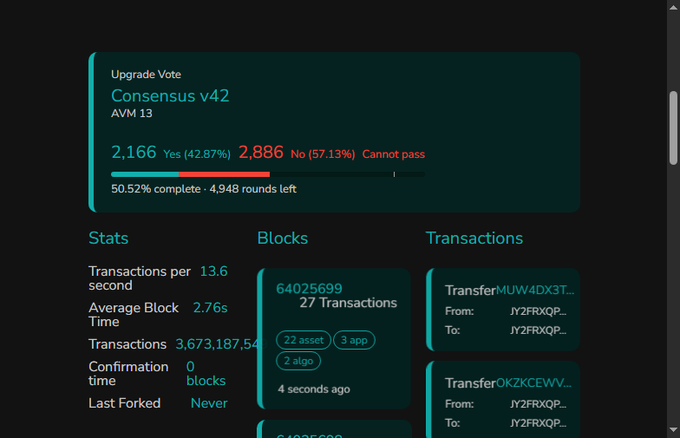680x438 pixels.
Task: Click the Average Block Time label
Action: tap(133, 315)
